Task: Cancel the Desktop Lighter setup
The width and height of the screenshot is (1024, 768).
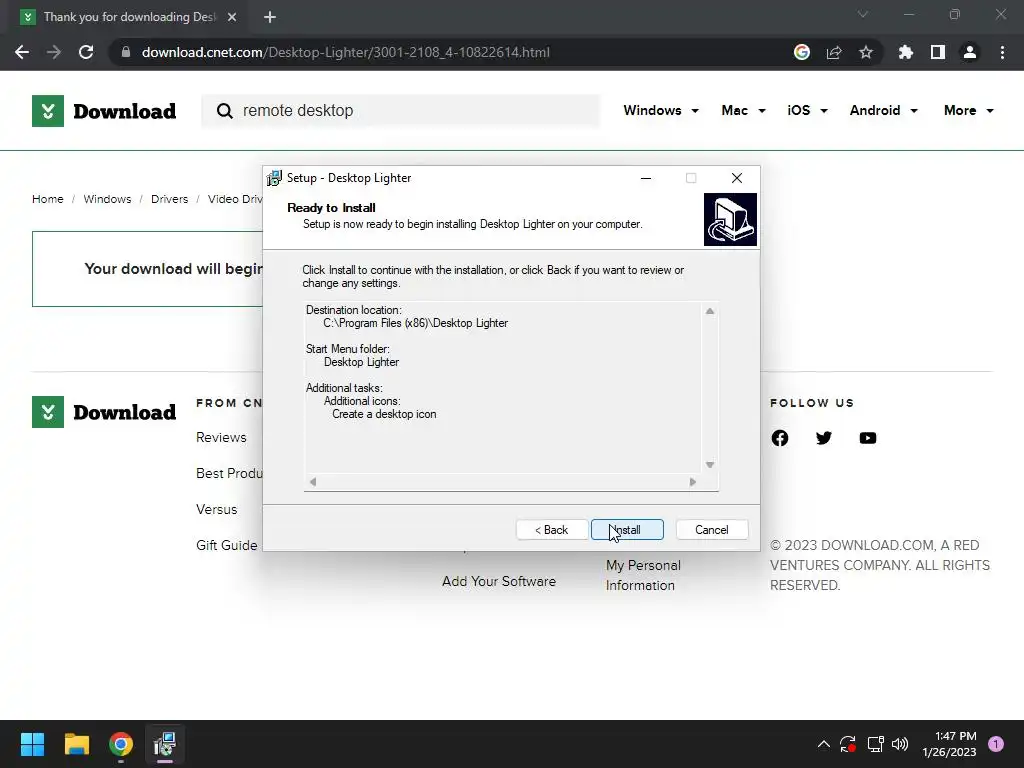Action: 712,530
